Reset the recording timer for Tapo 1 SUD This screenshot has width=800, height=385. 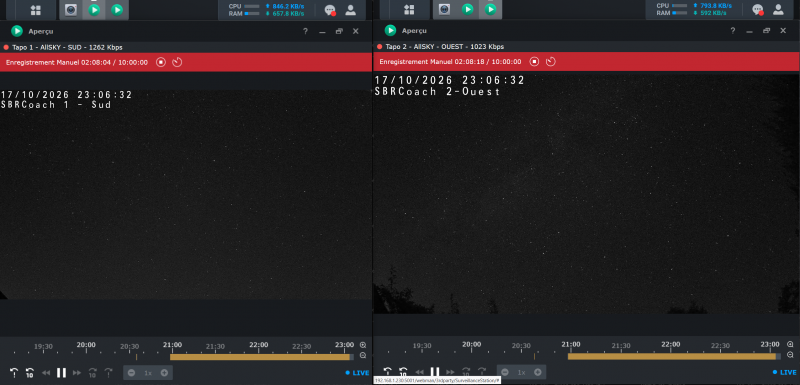[177, 62]
